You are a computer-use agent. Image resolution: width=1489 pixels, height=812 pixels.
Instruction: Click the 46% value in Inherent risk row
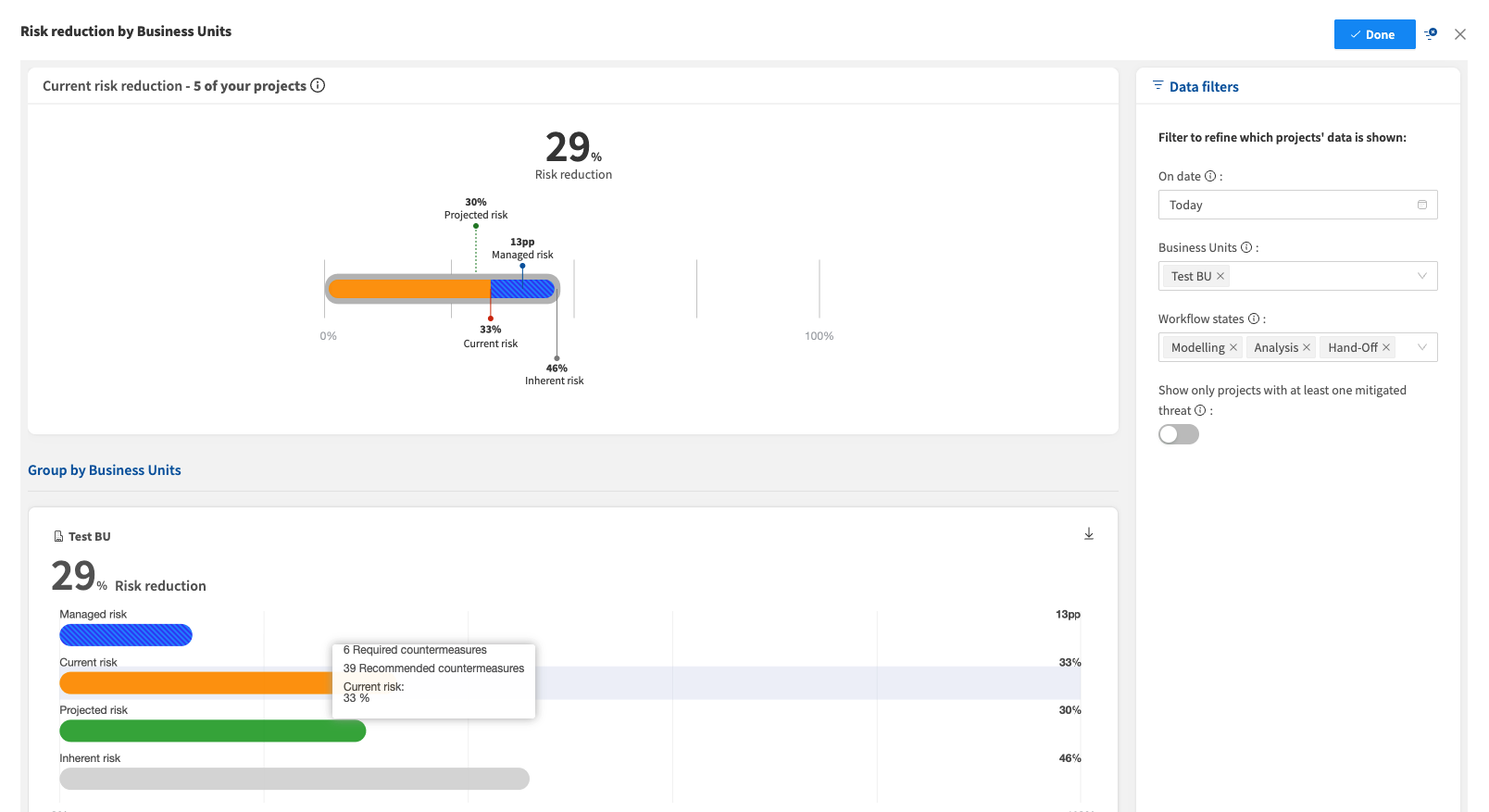1070,758
